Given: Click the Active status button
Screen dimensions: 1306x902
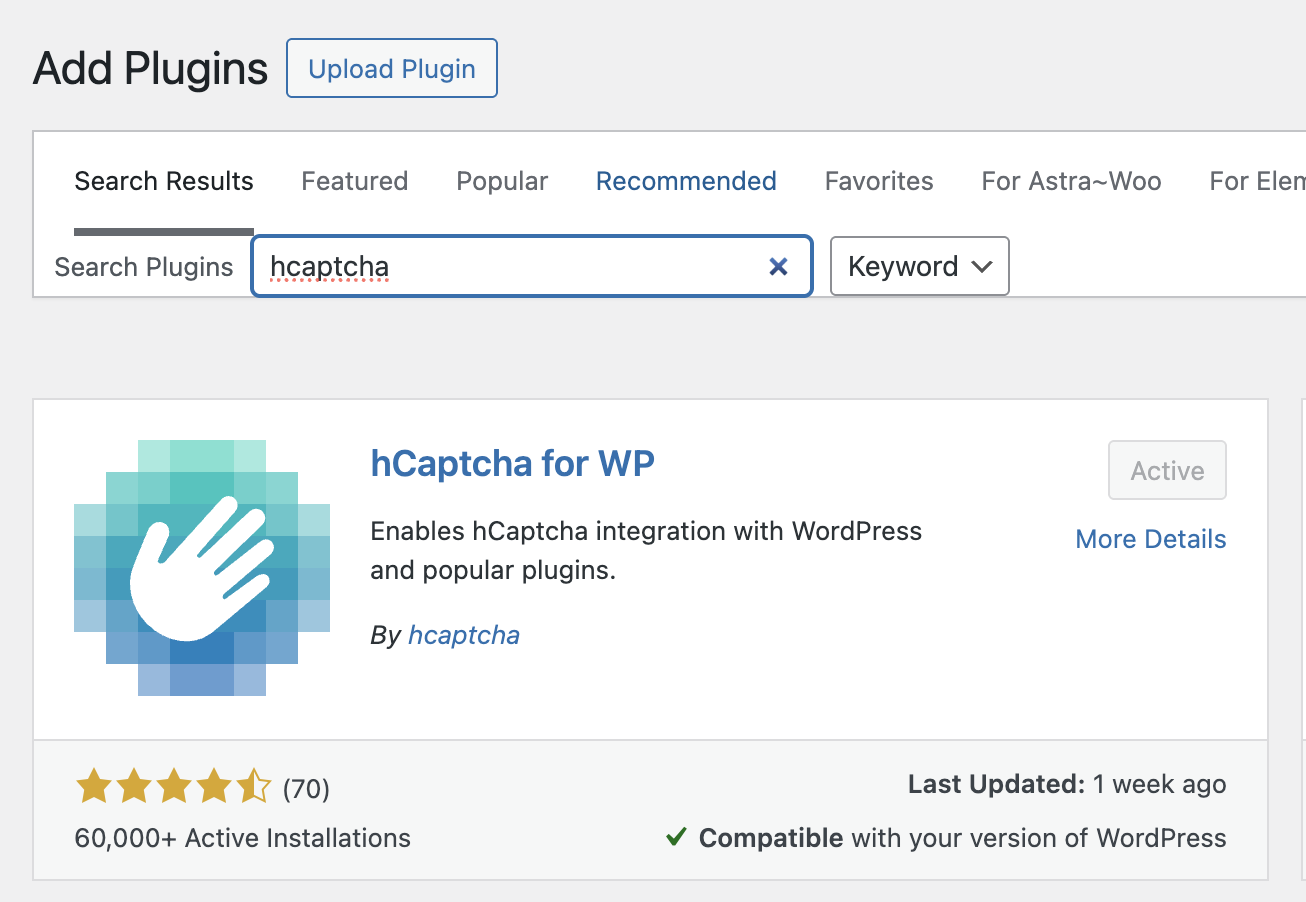Looking at the screenshot, I should pos(1167,470).
